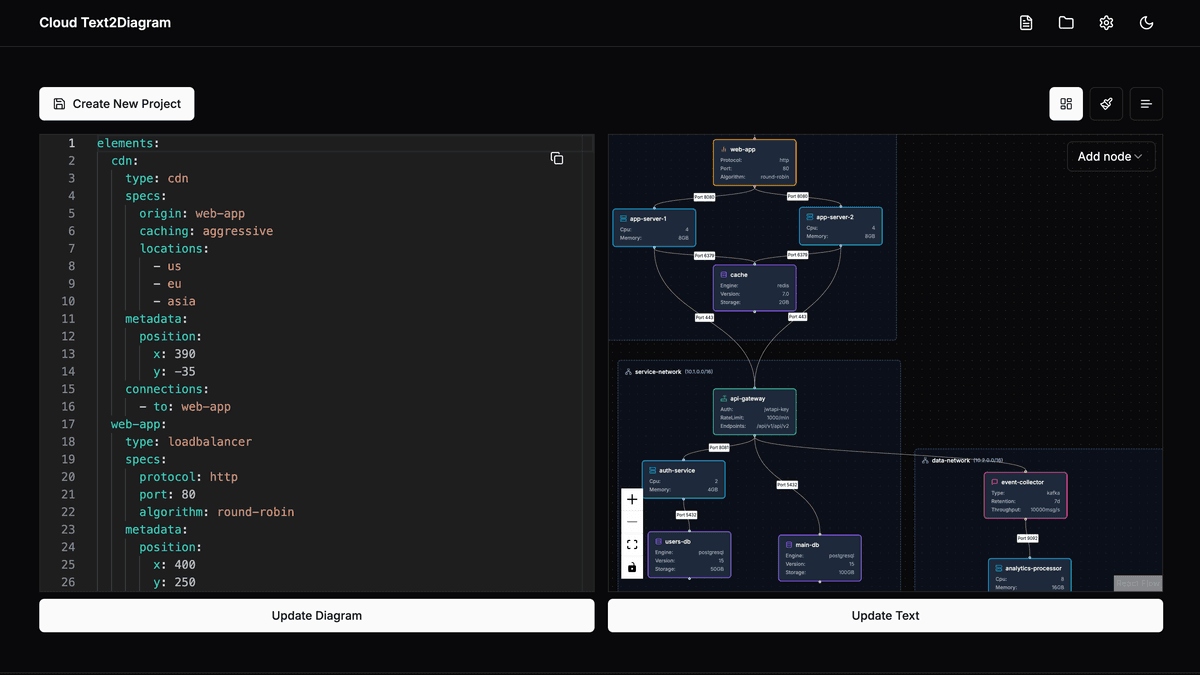Click the Update Diagram button
The image size is (1200, 675).
[x=317, y=616]
